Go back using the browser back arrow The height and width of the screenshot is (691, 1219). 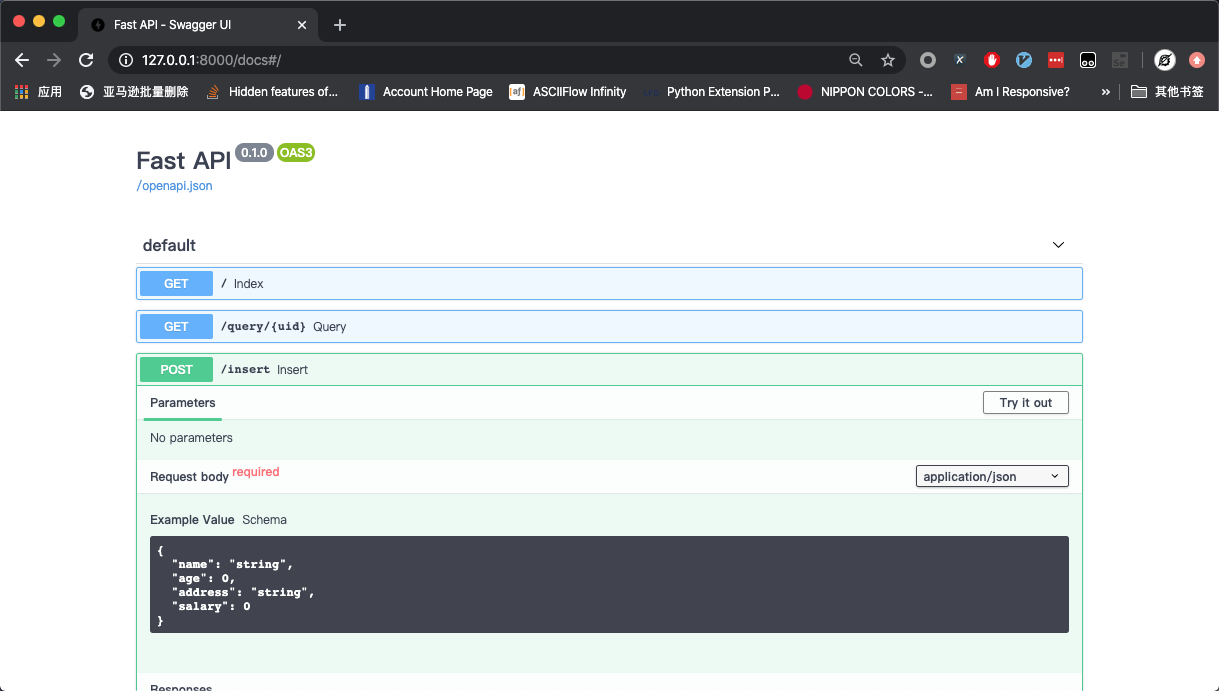click(x=22, y=60)
